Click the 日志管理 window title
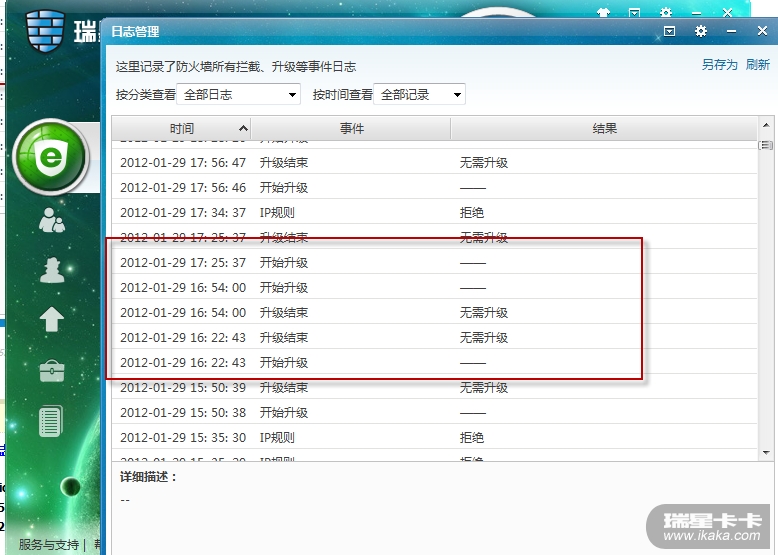This screenshot has width=778, height=555. [x=135, y=32]
